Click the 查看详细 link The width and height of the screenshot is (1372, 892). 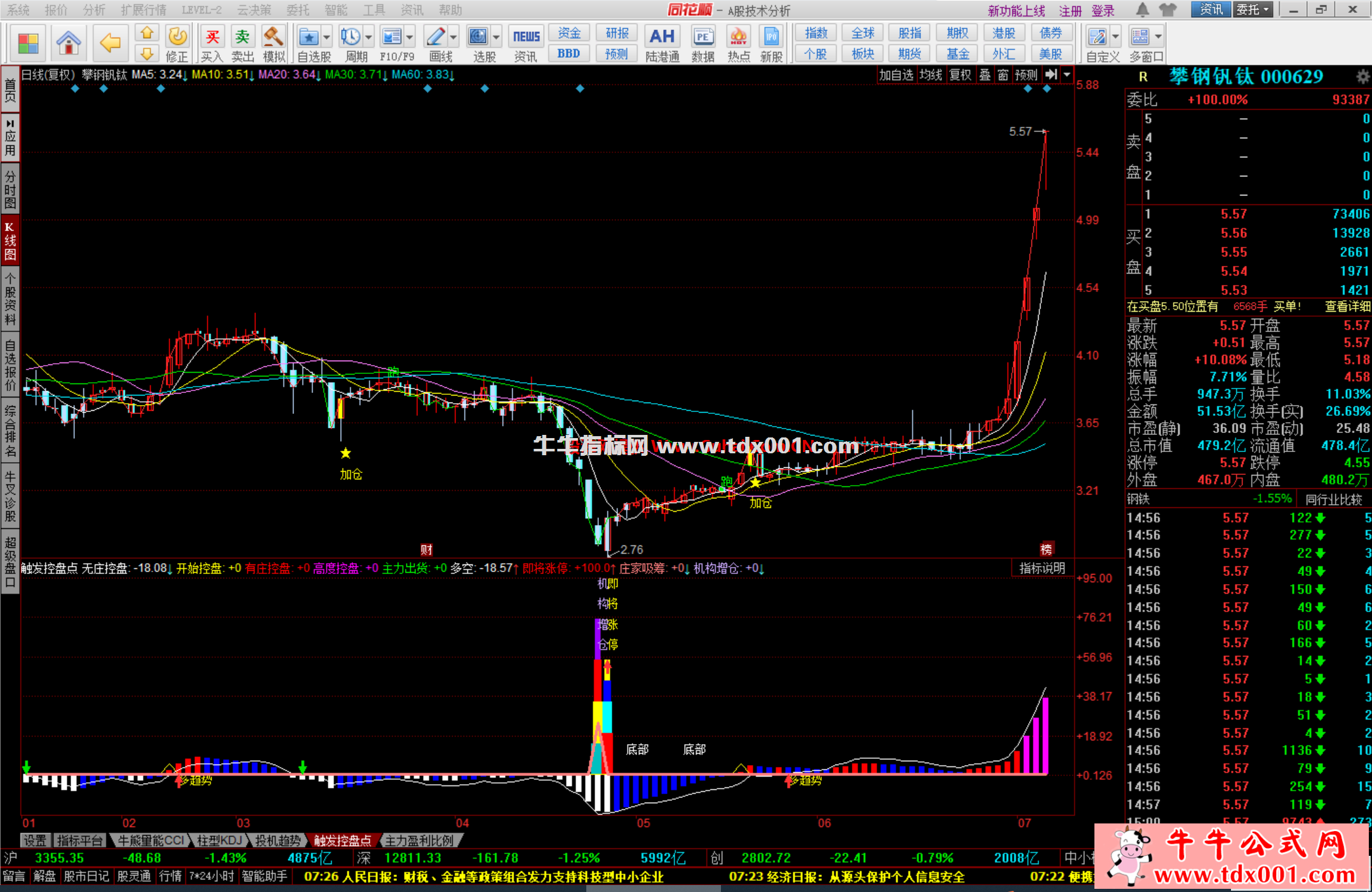(1347, 307)
